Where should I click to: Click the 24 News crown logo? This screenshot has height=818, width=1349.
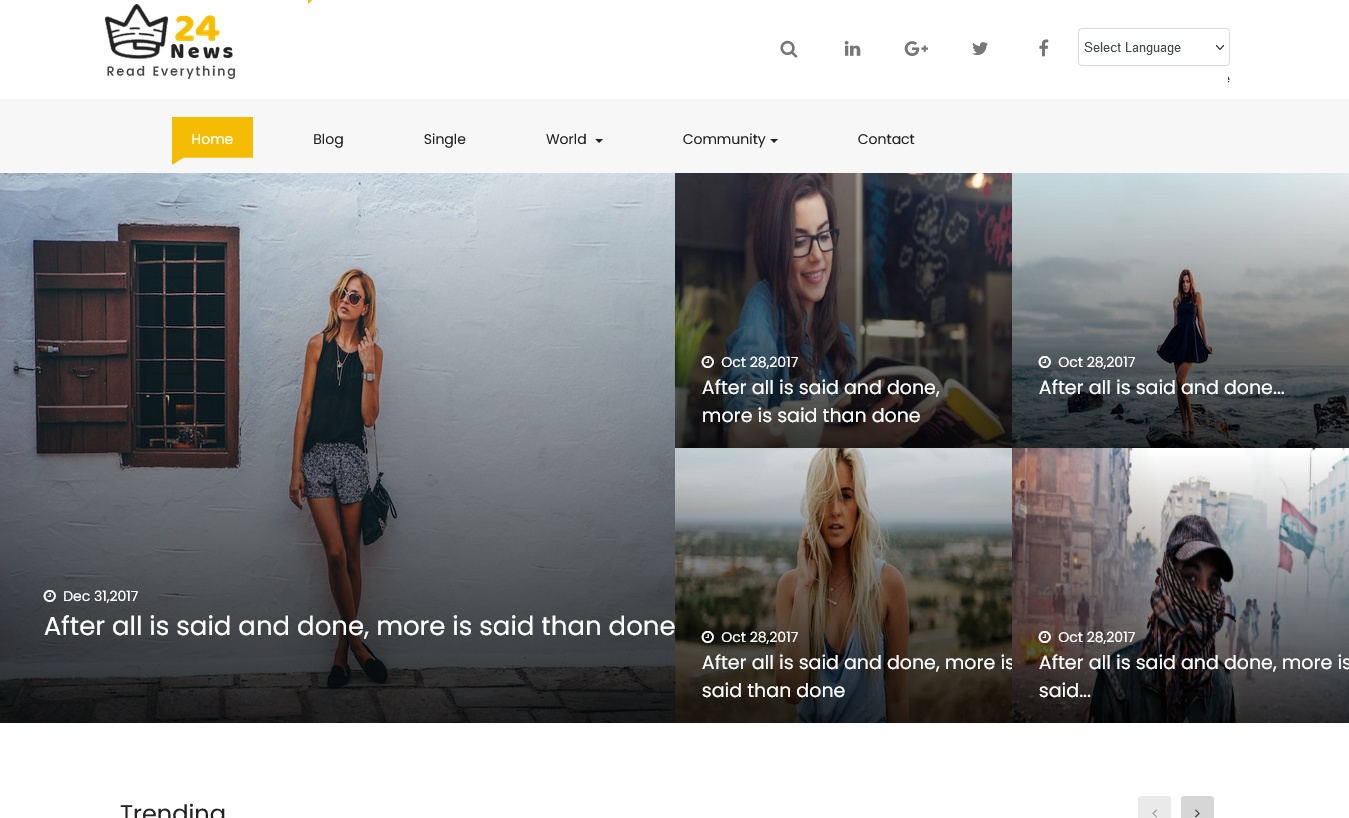coord(171,41)
